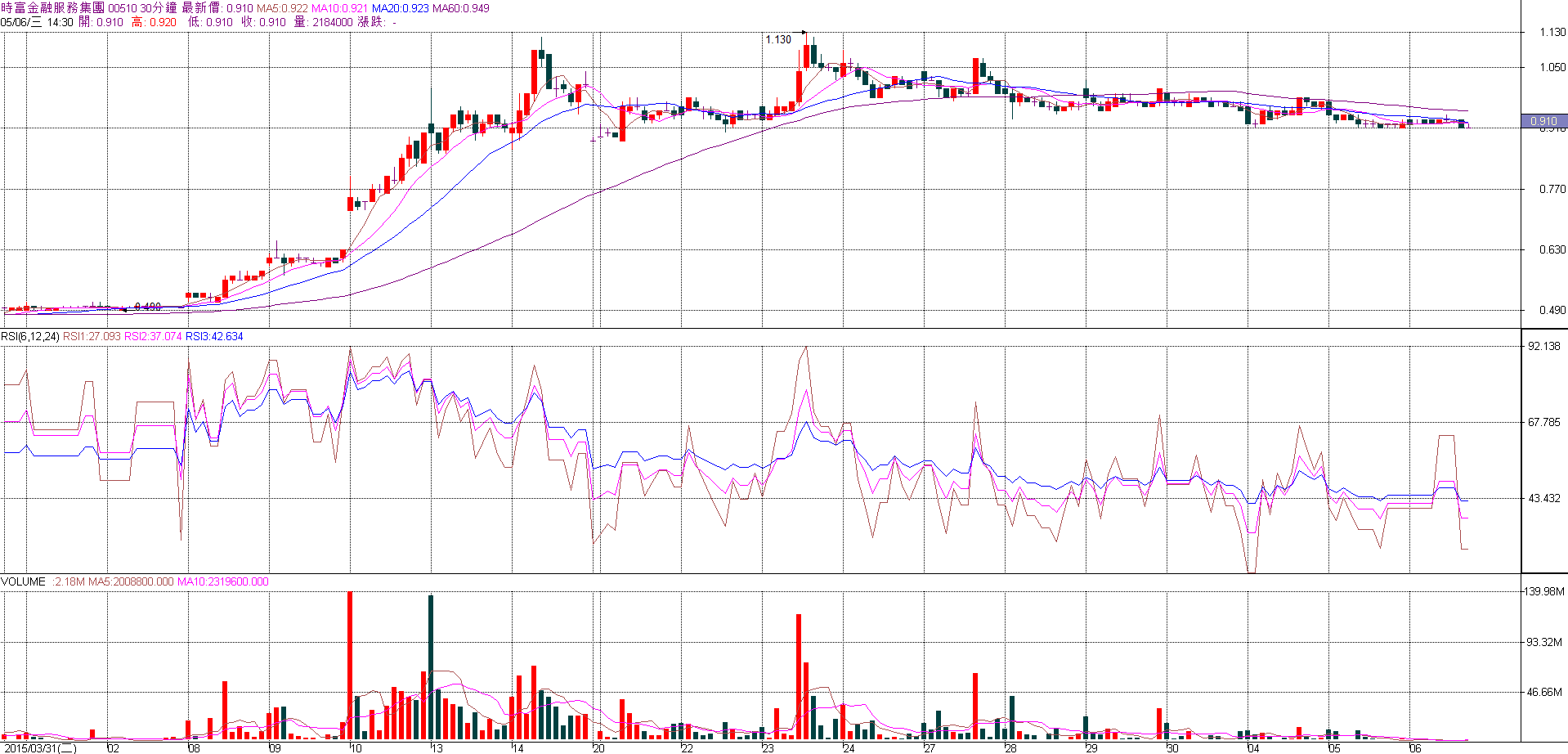Click the tall dark green volume bar on day 13
Image resolution: width=1568 pixels, height=754 pixels.
click(x=431, y=666)
